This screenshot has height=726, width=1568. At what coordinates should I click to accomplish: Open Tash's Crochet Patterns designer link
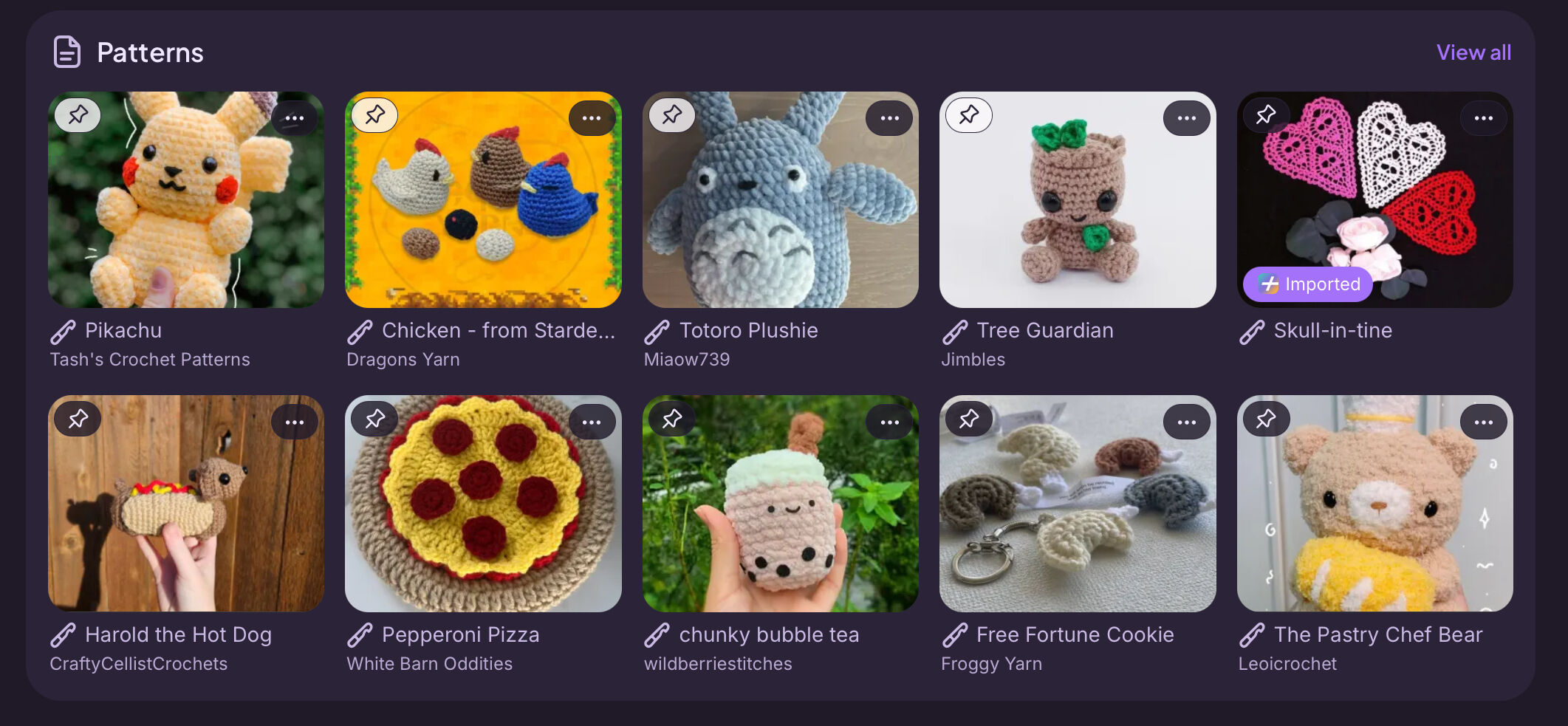click(x=150, y=360)
